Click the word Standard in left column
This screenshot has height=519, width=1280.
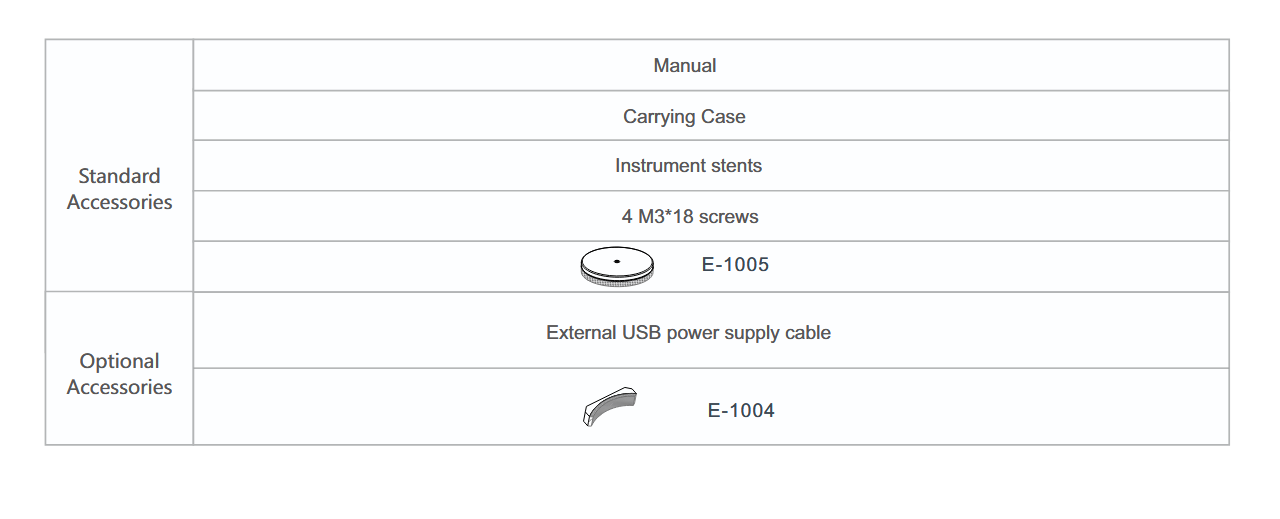(x=120, y=176)
